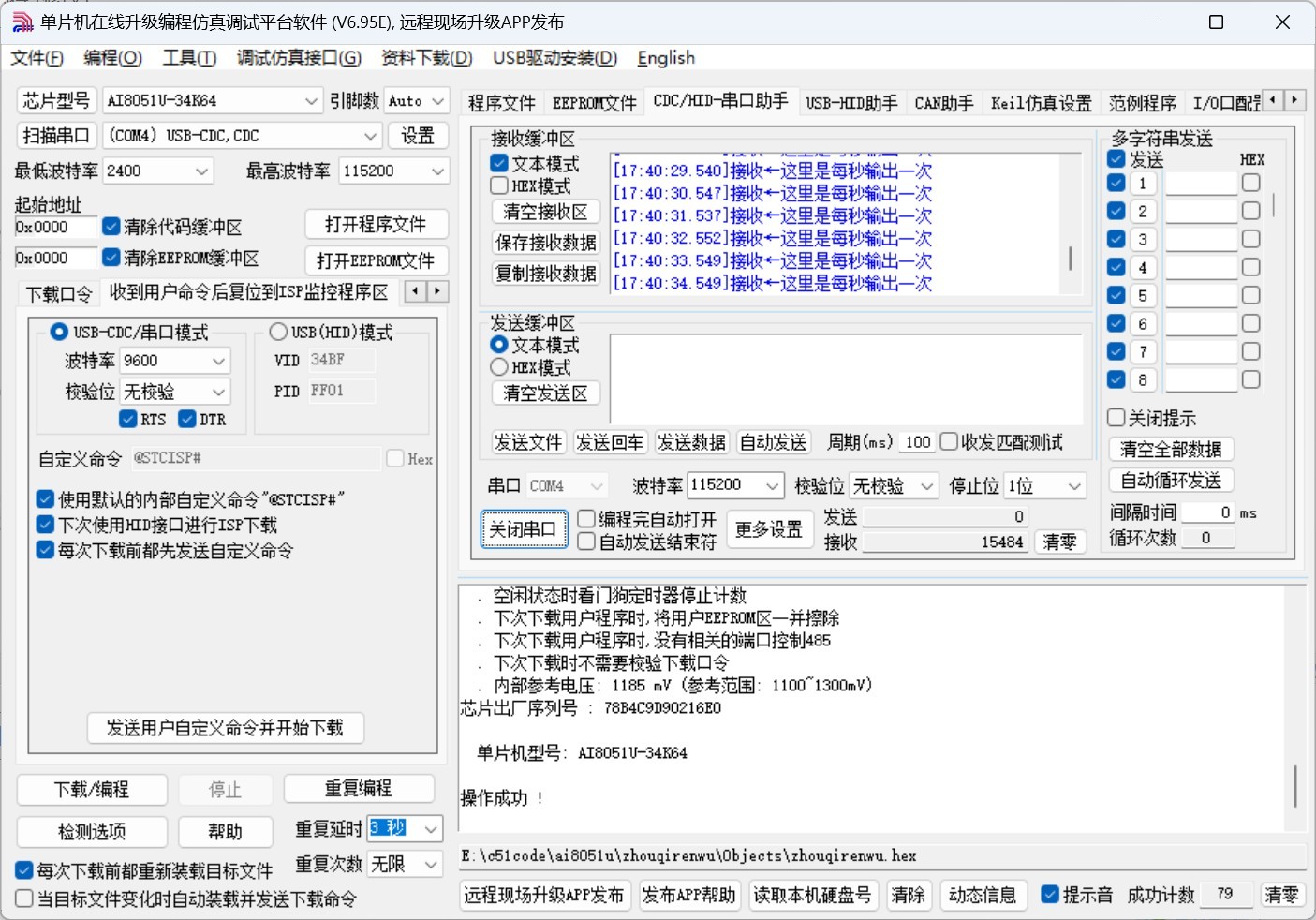
Task: Open the 文件(F) menu
Action: tap(37, 58)
